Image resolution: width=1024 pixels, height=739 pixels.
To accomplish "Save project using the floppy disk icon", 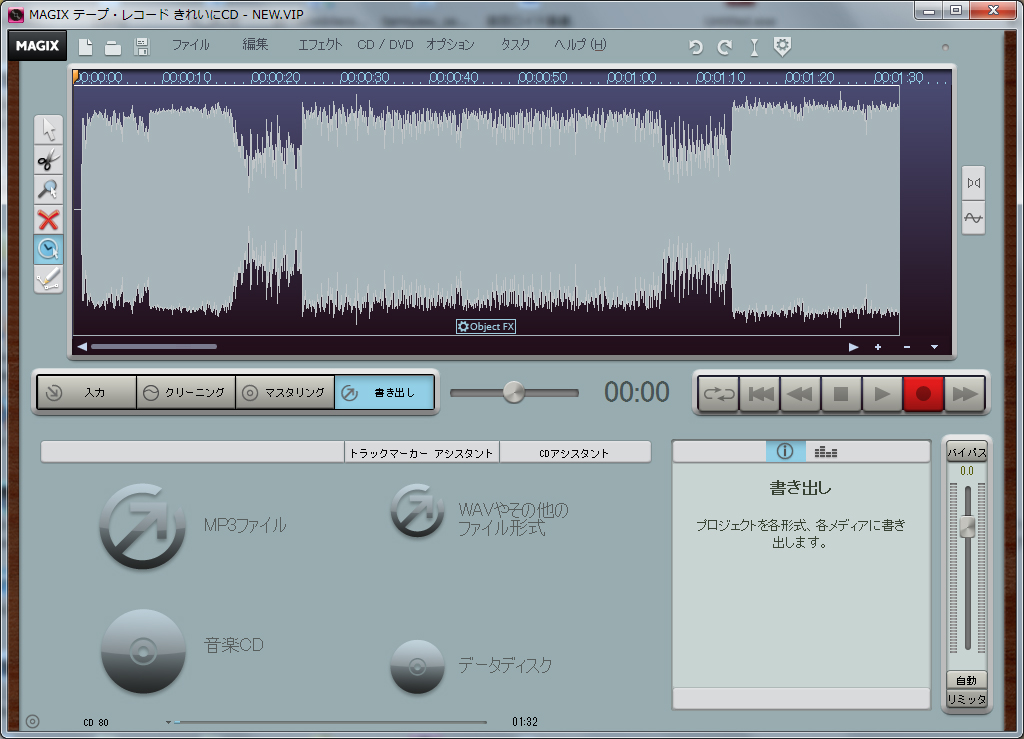I will click(x=142, y=47).
